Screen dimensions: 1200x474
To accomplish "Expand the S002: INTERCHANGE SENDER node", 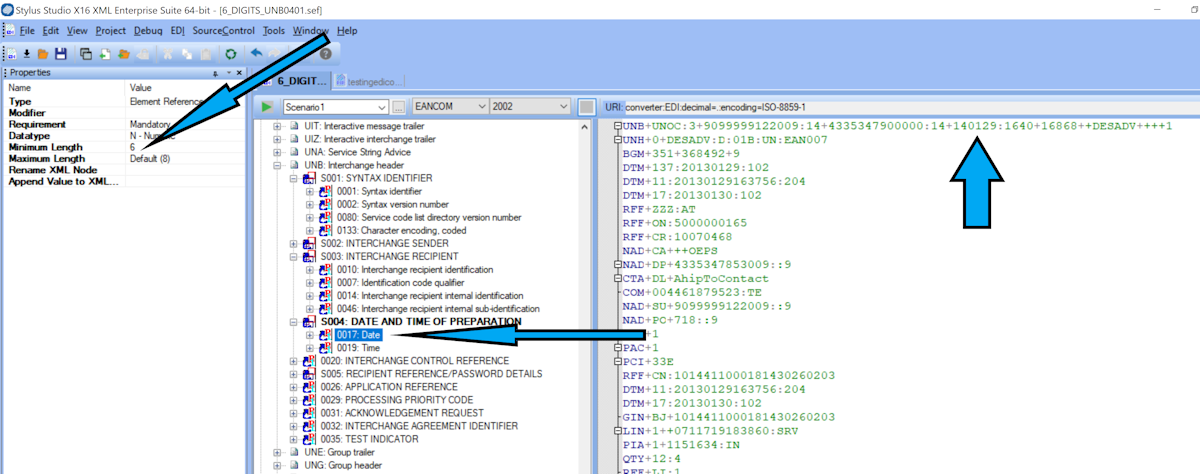I will (294, 243).
